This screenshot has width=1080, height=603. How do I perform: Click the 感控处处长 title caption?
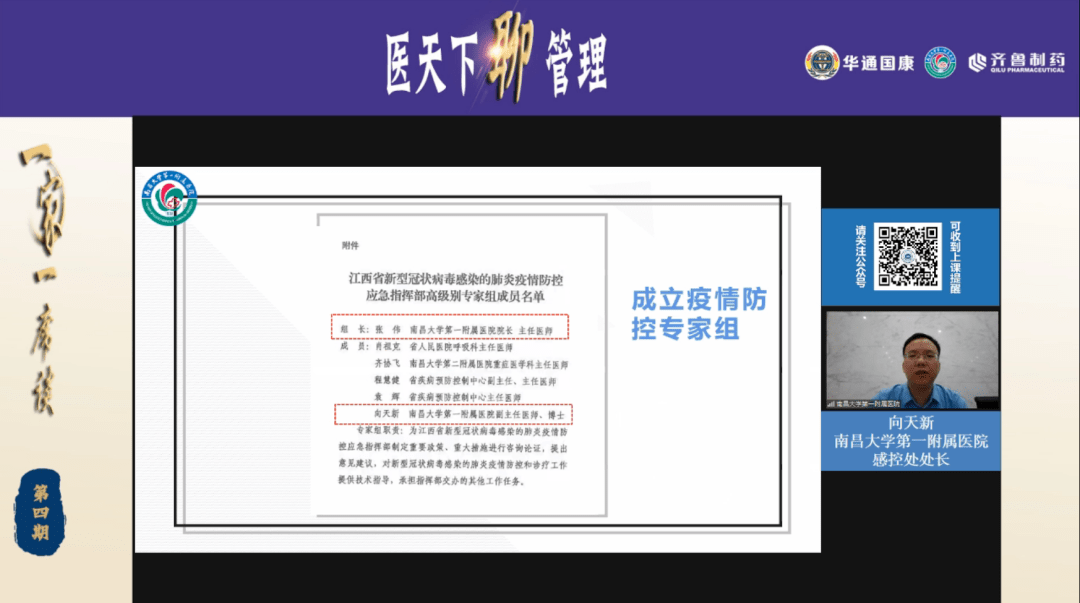(x=911, y=460)
